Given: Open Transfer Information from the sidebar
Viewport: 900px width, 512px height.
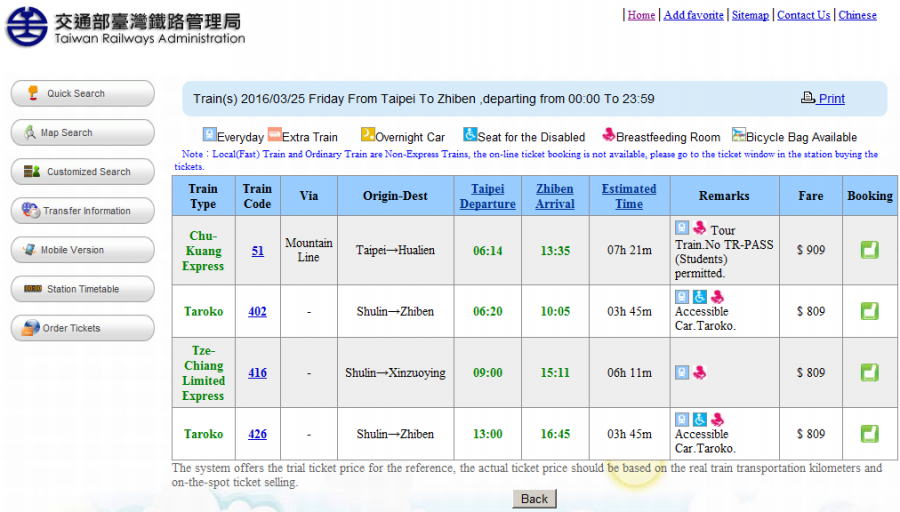Looking at the screenshot, I should point(83,210).
